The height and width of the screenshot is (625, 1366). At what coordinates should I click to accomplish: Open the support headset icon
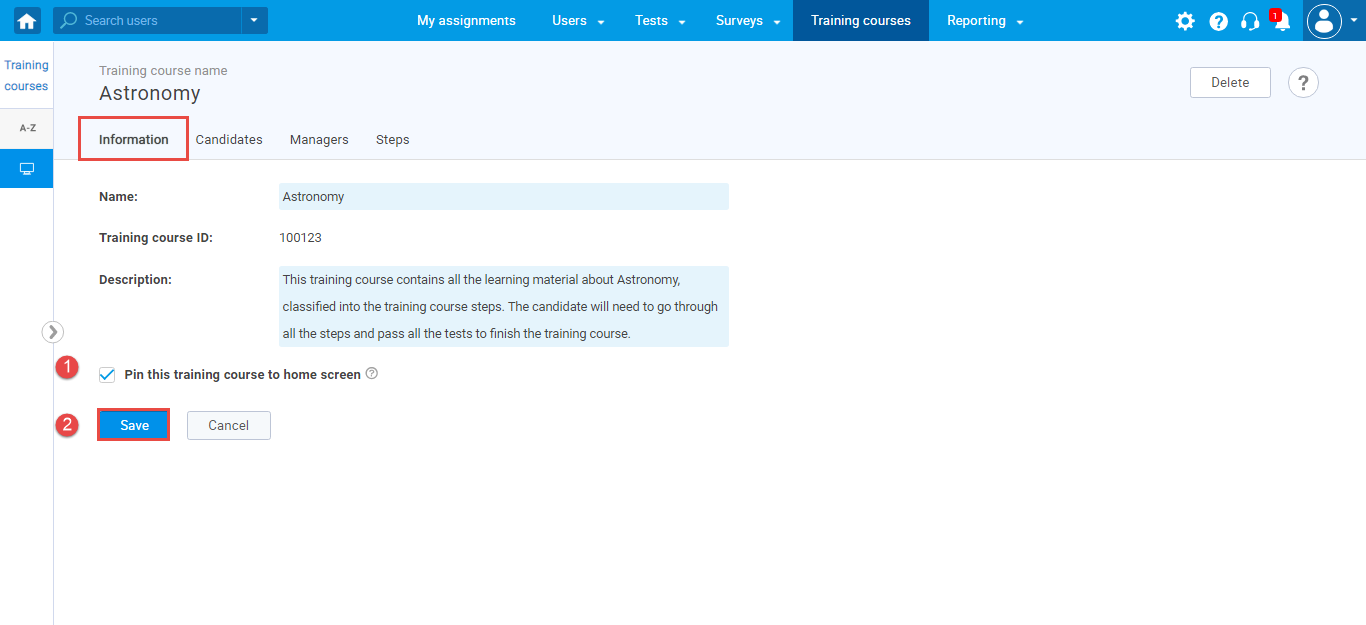(x=1250, y=21)
